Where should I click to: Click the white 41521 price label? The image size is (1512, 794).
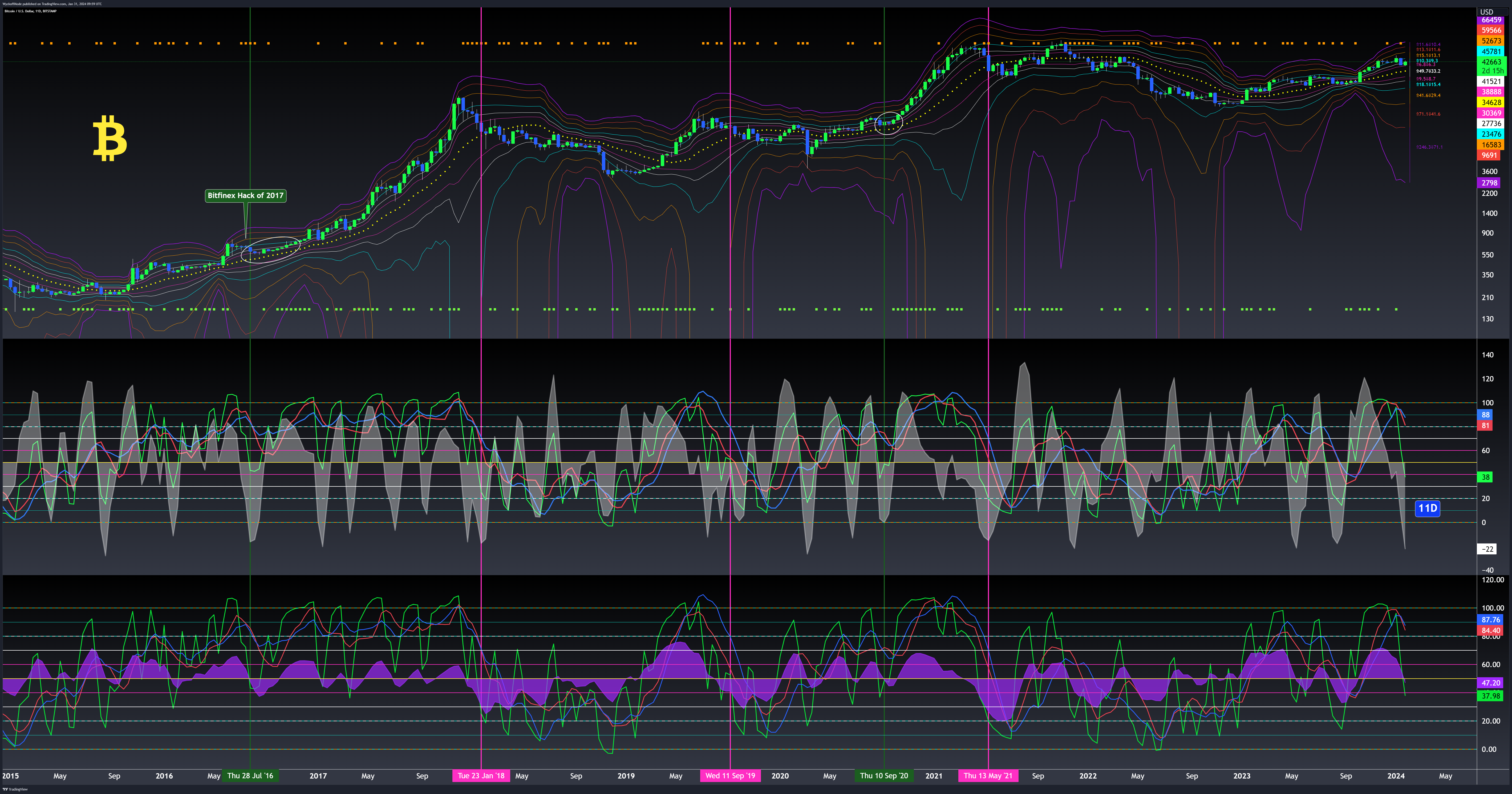click(x=1491, y=82)
